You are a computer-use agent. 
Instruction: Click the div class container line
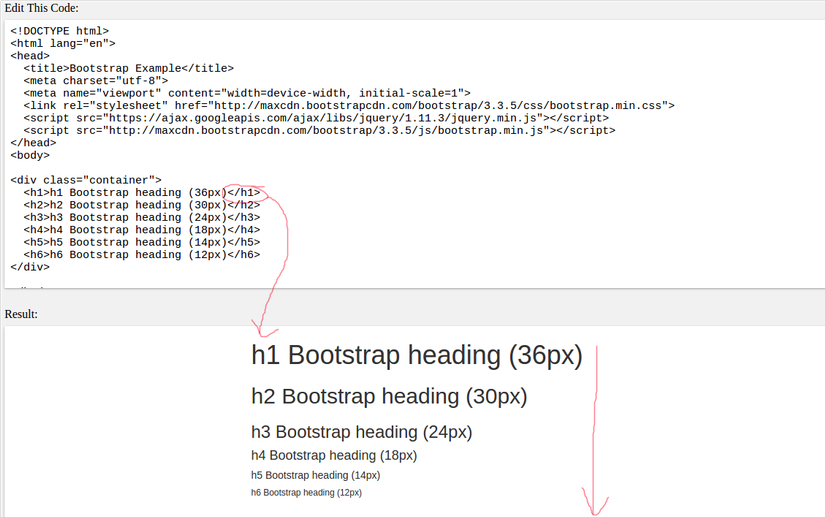point(86,180)
